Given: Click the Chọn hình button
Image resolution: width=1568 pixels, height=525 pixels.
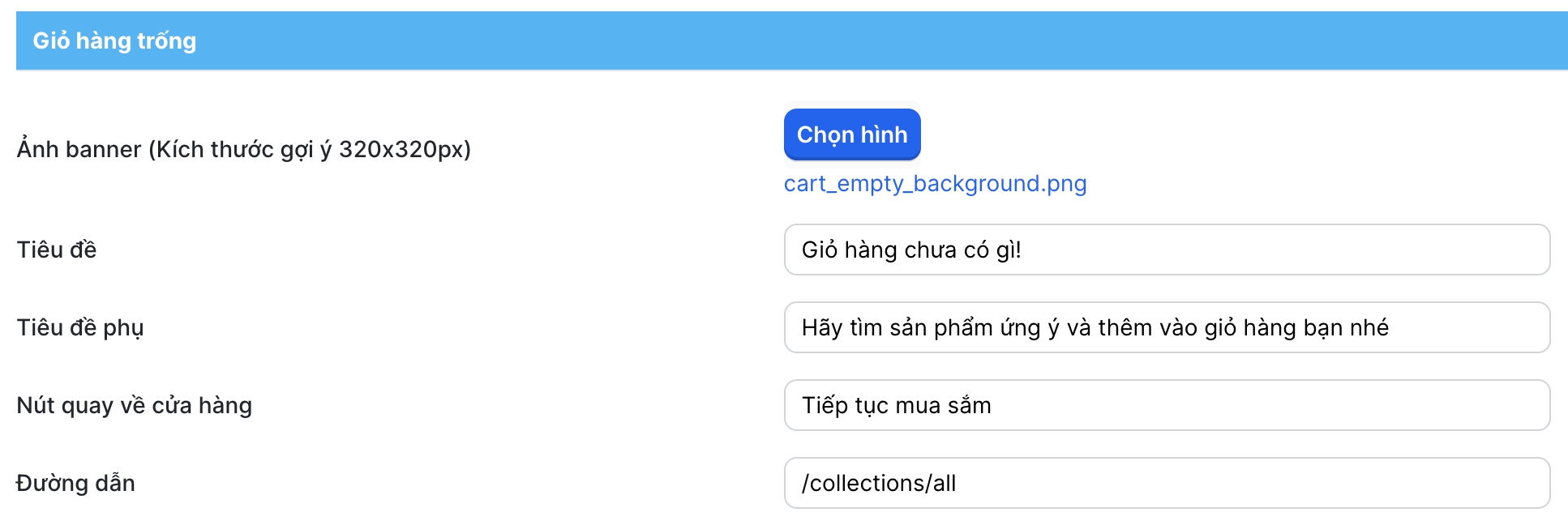Looking at the screenshot, I should (851, 134).
